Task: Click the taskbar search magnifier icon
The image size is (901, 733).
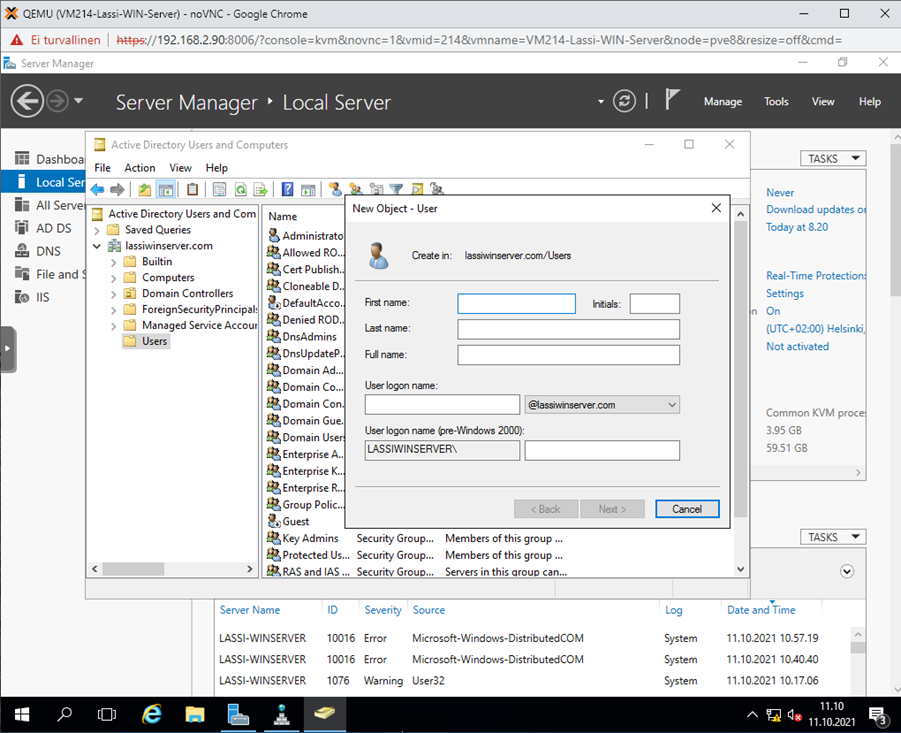Action: point(64,714)
